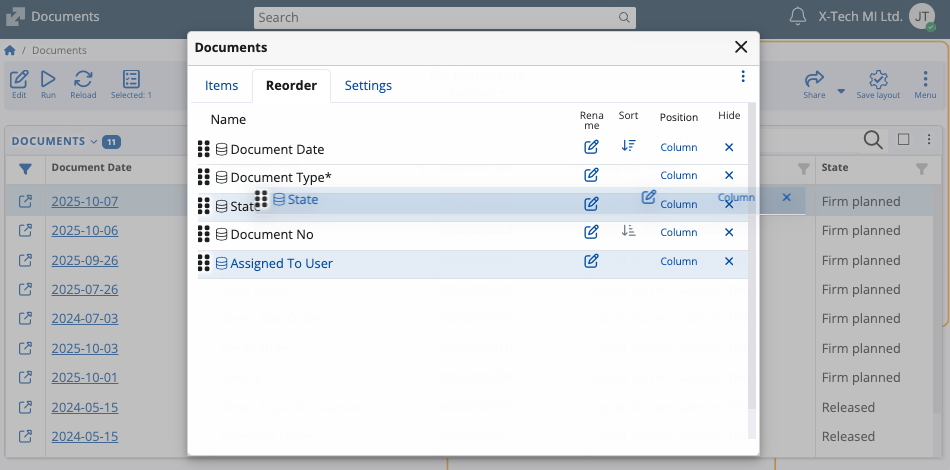
Task: Switch to the Settings tab
Action: pyautogui.click(x=368, y=86)
